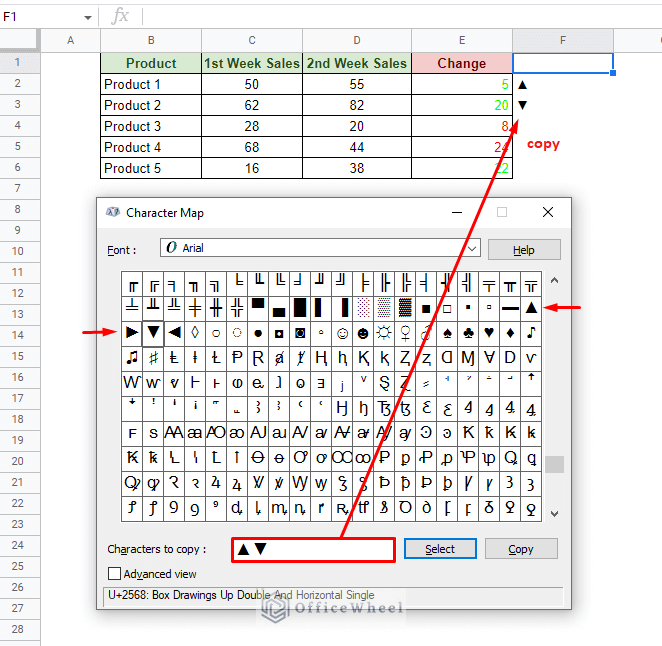Choose the full block character
Viewport: 662px width, 646px height.
coord(300,308)
